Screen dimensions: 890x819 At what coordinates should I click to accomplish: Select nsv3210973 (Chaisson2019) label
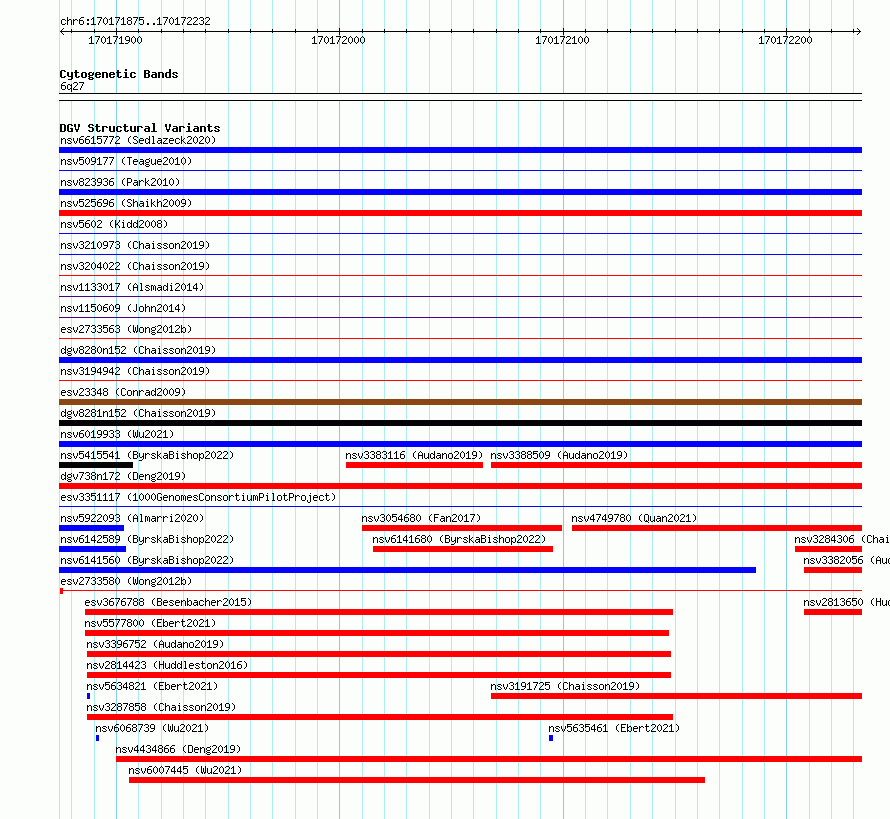click(135, 245)
